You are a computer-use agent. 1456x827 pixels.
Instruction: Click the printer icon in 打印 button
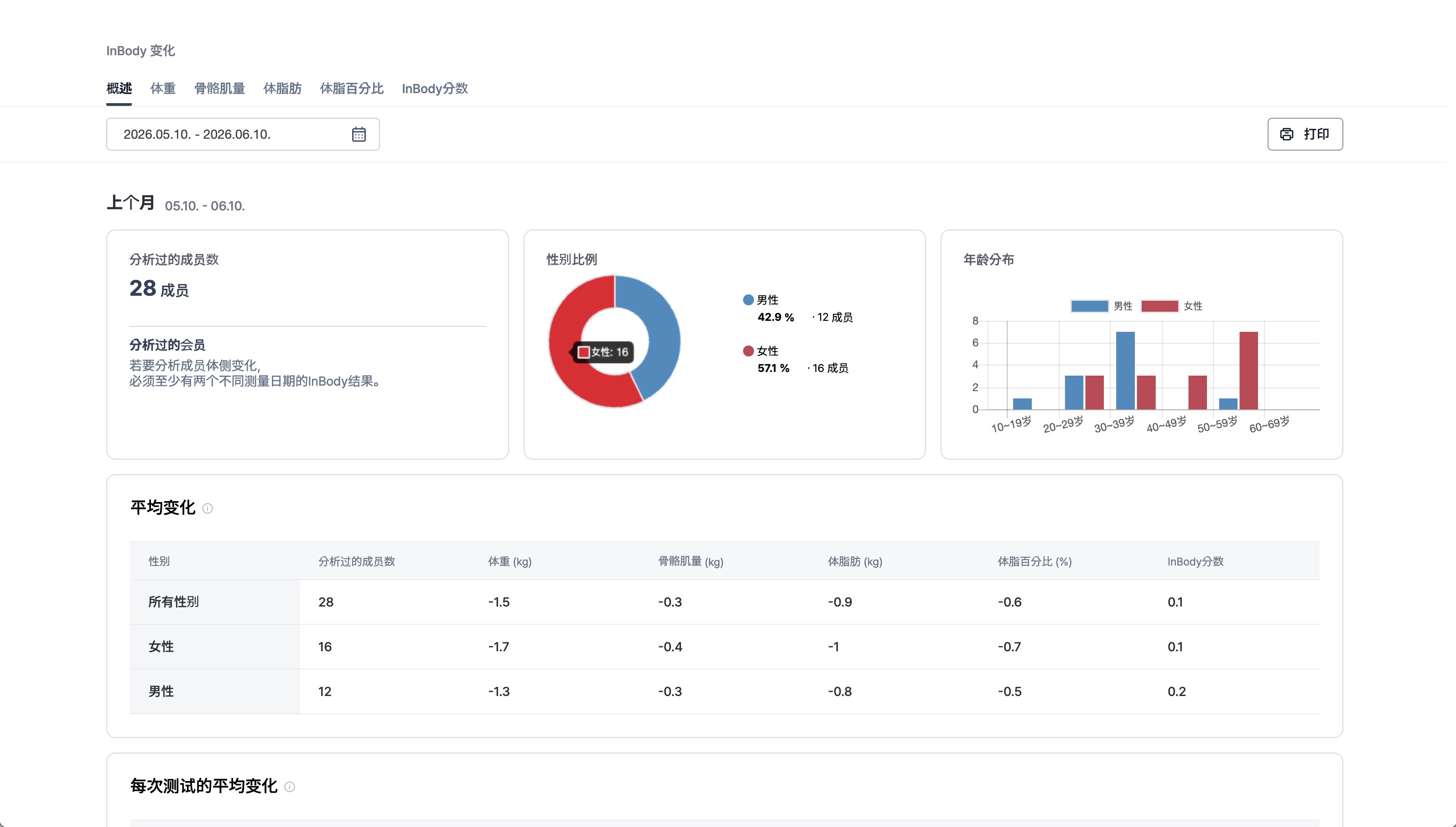coord(1286,134)
